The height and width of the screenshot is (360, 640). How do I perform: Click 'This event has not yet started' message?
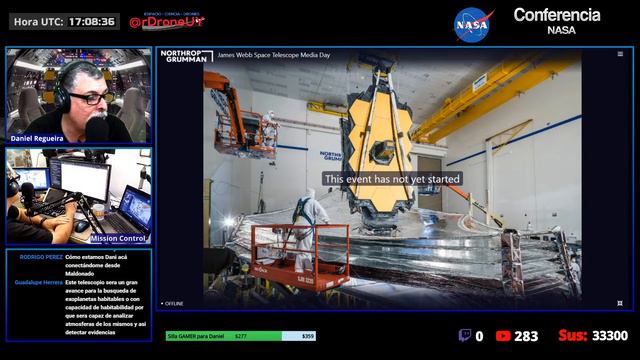392,179
